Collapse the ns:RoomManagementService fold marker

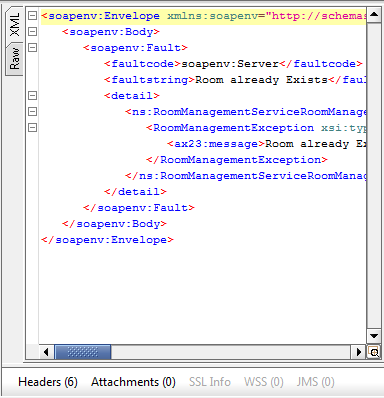32,111
